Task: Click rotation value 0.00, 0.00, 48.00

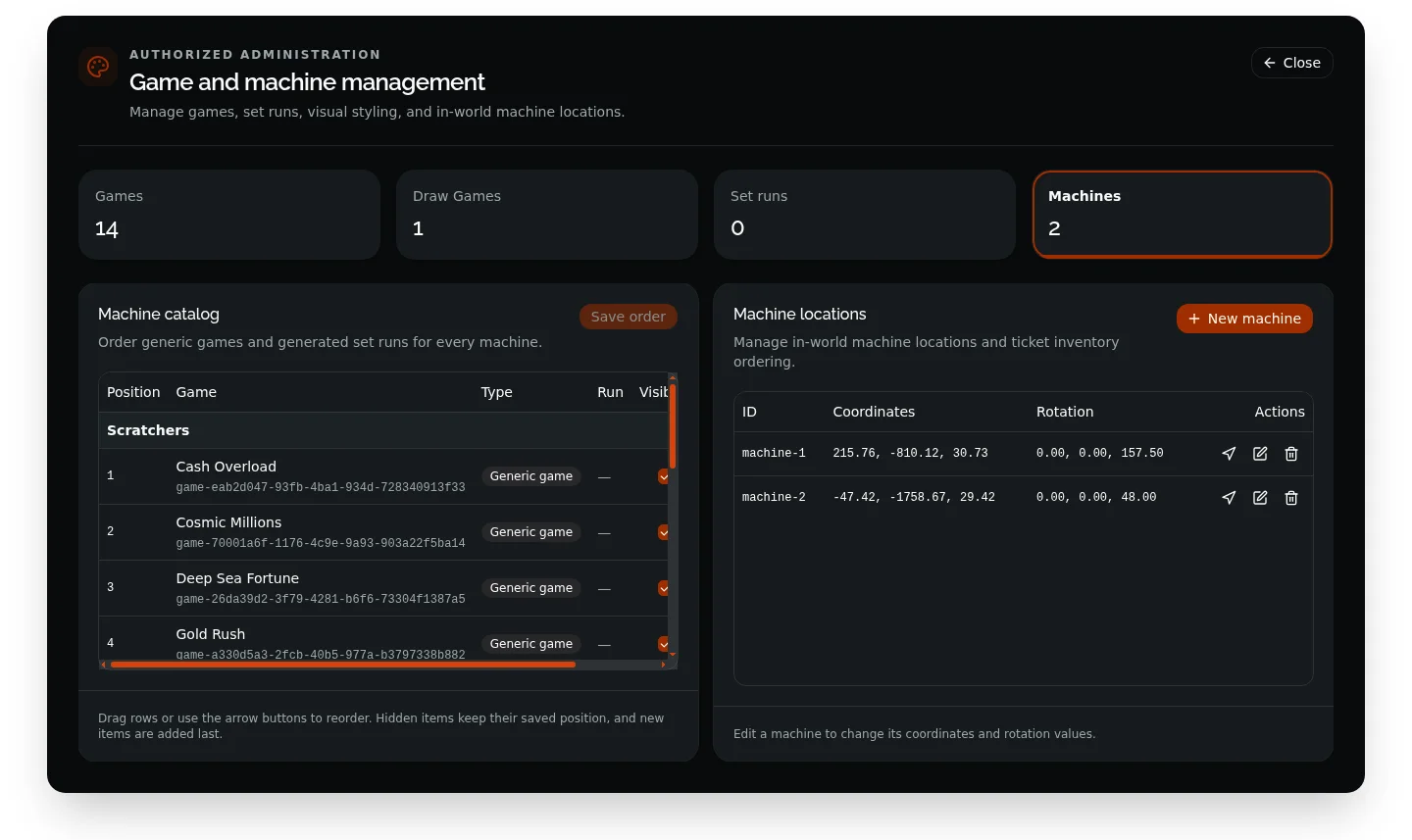Action: (x=1096, y=498)
